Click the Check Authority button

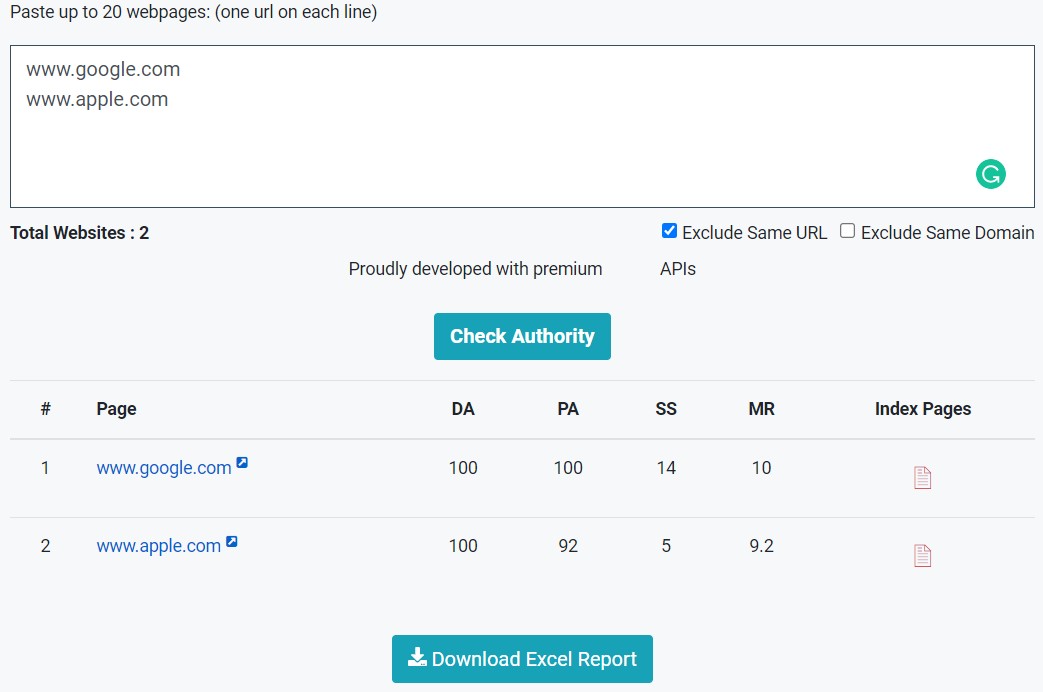pyautogui.click(x=522, y=337)
